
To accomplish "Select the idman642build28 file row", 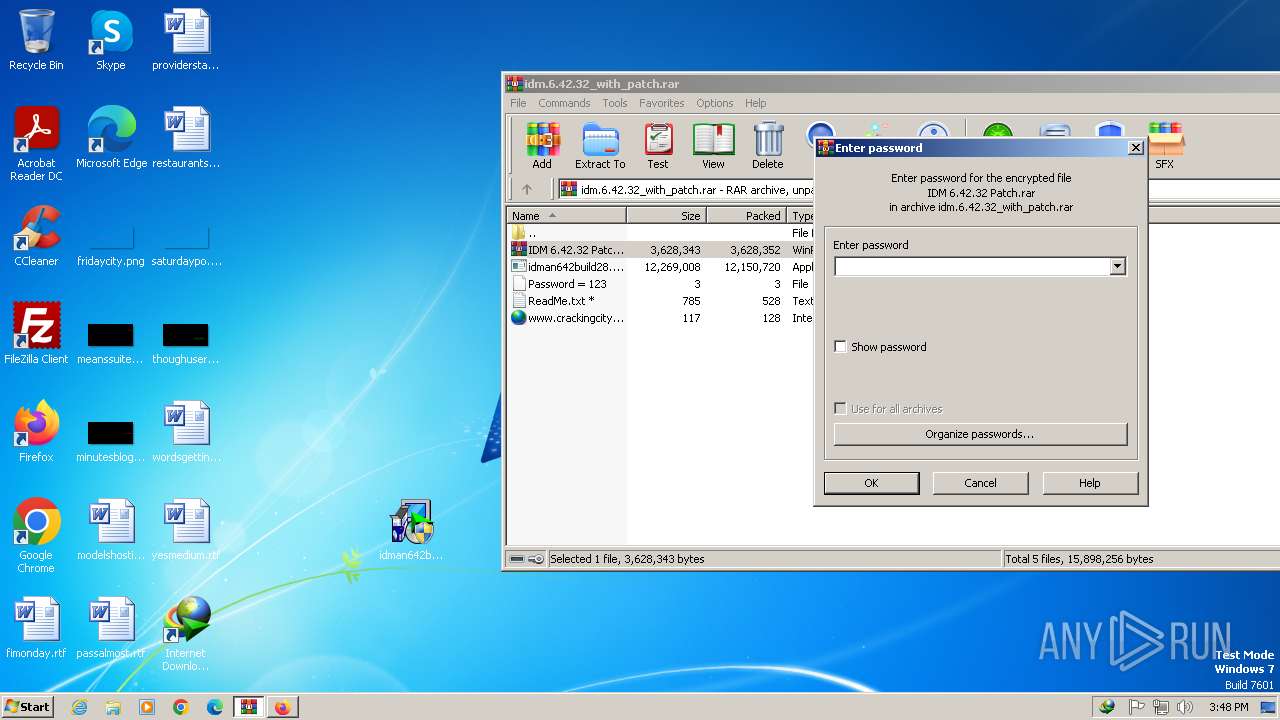I will click(x=660, y=267).
